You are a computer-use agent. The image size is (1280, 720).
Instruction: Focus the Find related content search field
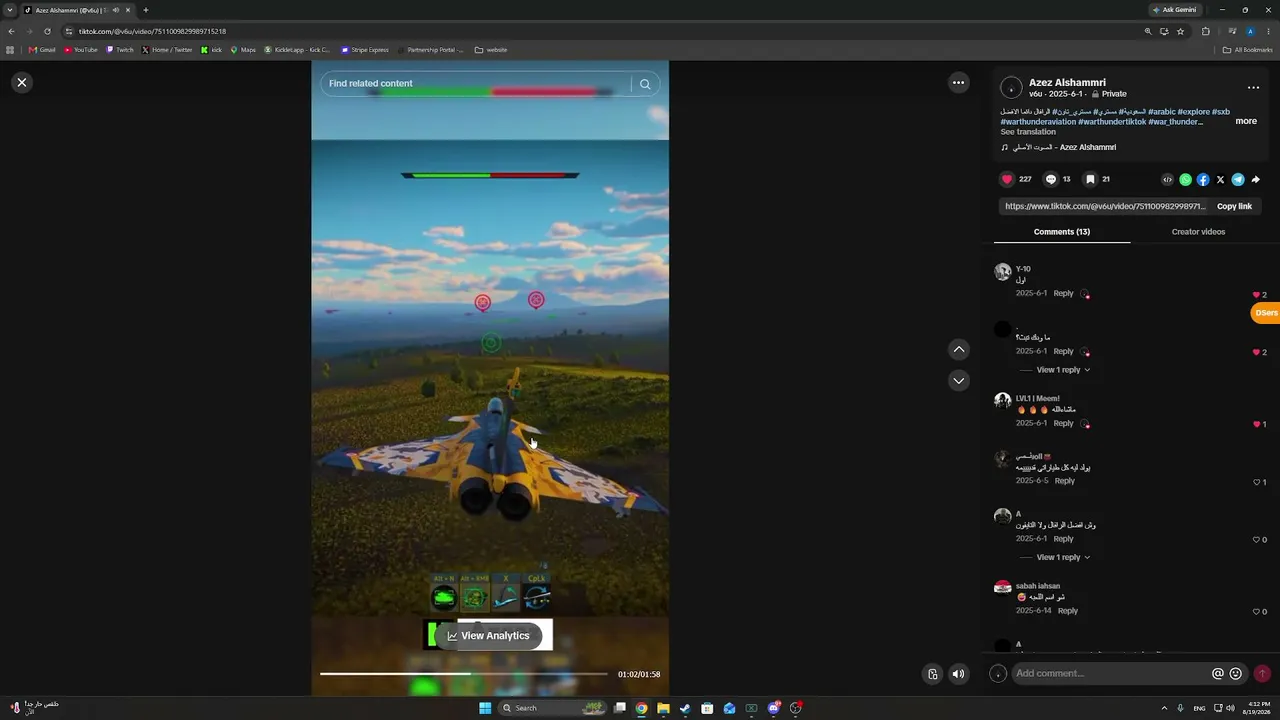(x=476, y=84)
